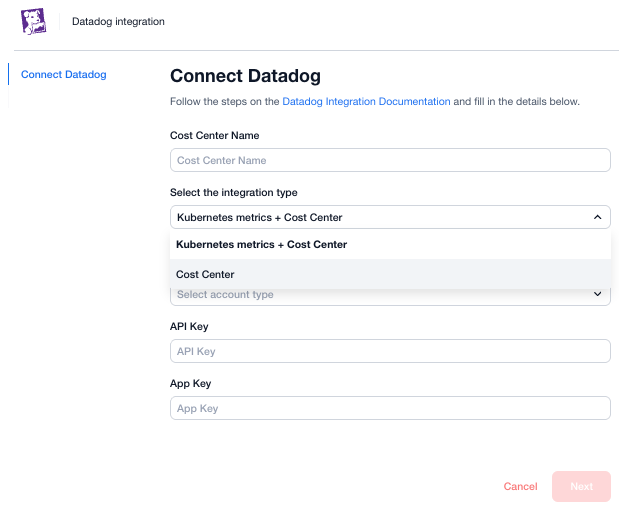Open the Datadog Integration Documentation link
Viewport: 619px width, 514px height.
[367, 102]
